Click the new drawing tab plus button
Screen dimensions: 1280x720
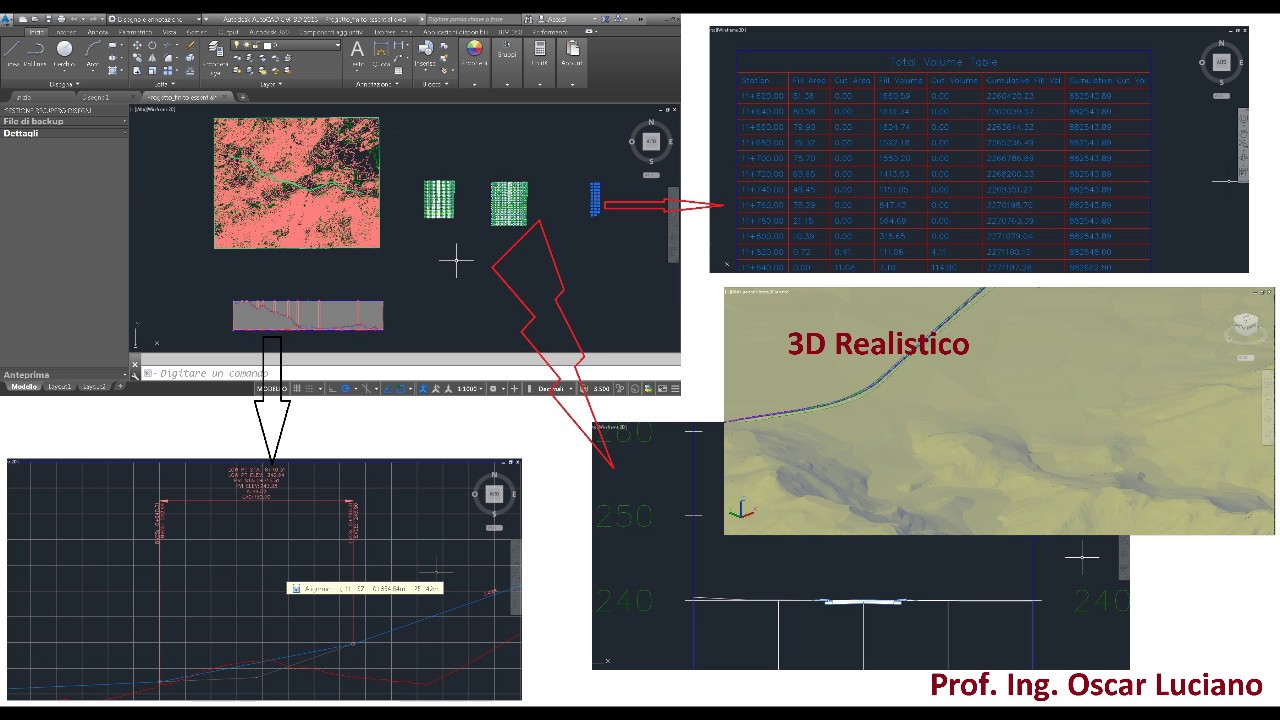[242, 97]
